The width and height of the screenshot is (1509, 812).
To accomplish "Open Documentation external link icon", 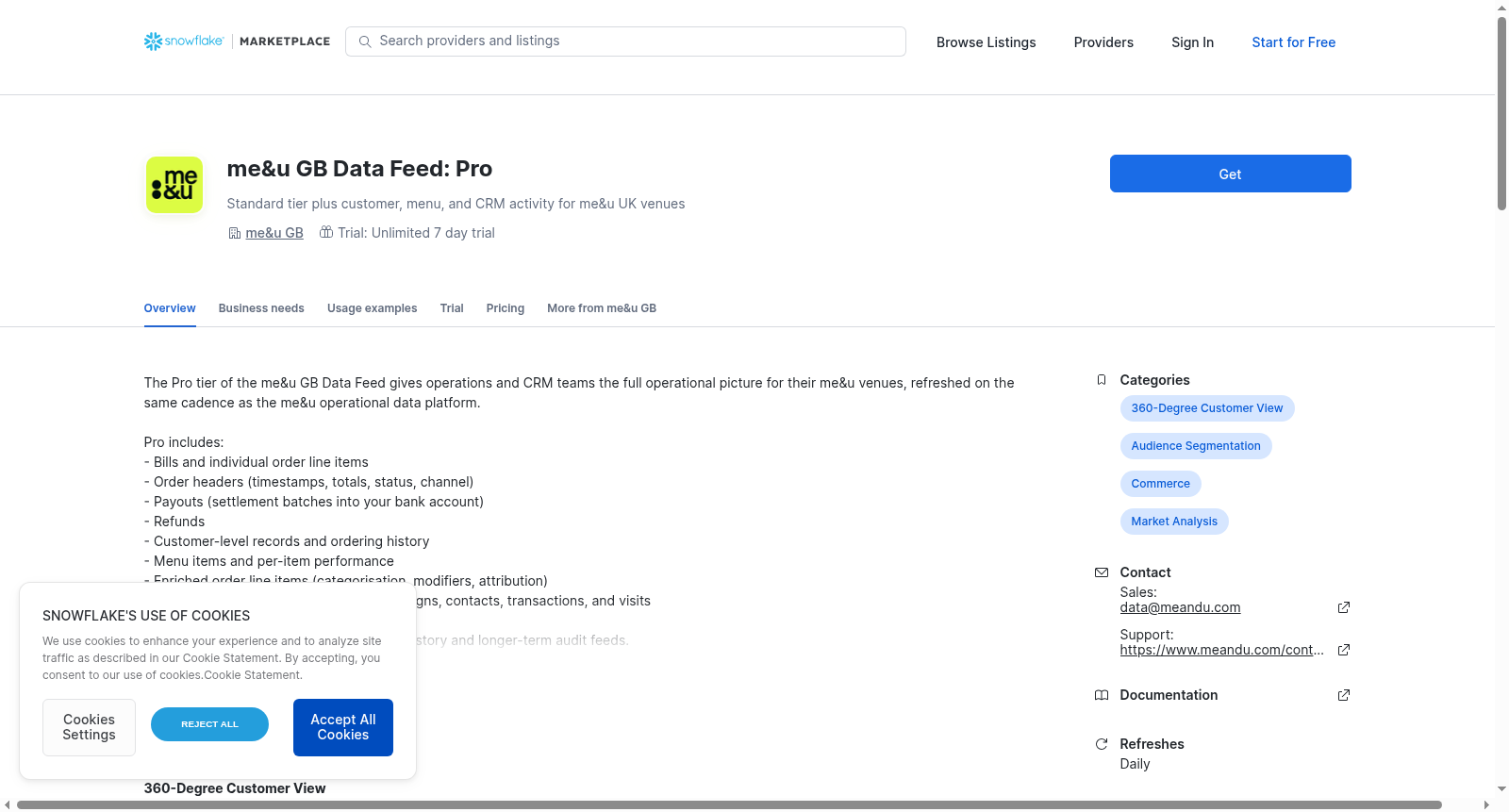I will pyautogui.click(x=1344, y=695).
